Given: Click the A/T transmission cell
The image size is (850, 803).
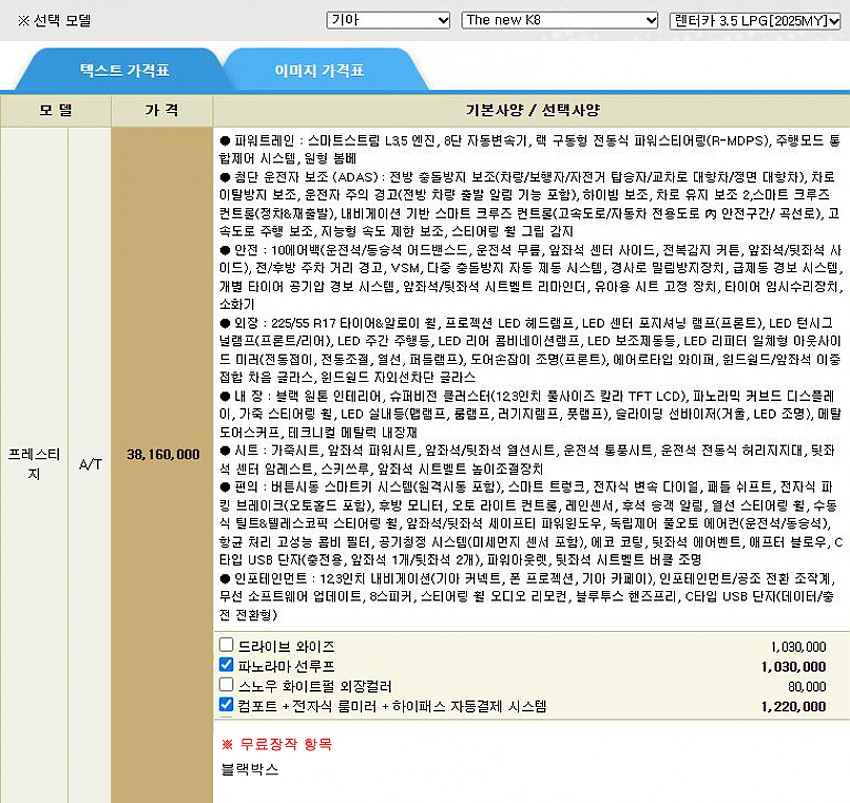Looking at the screenshot, I should point(90,465).
